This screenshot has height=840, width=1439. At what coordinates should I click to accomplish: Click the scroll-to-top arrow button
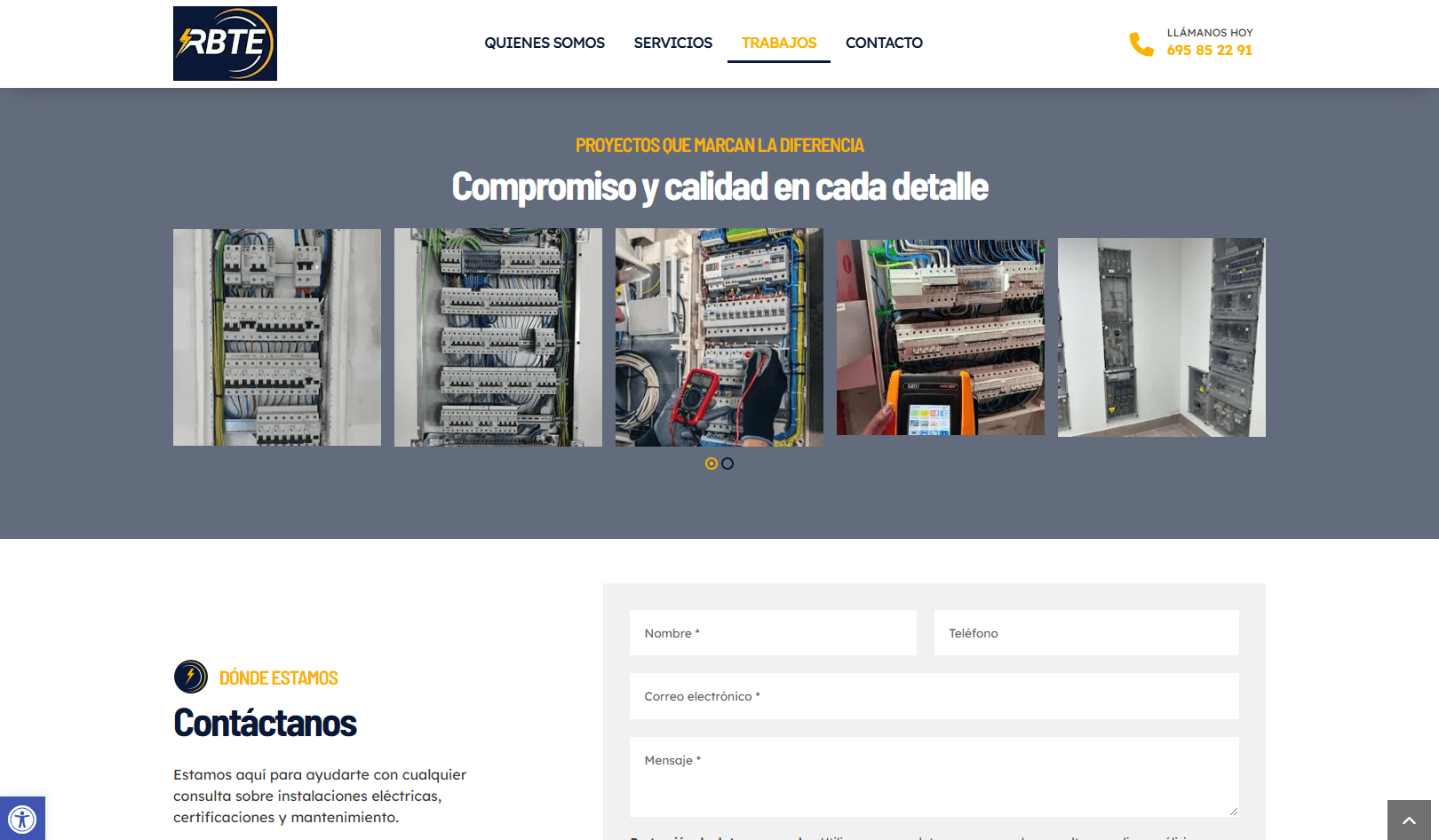pyautogui.click(x=1409, y=820)
